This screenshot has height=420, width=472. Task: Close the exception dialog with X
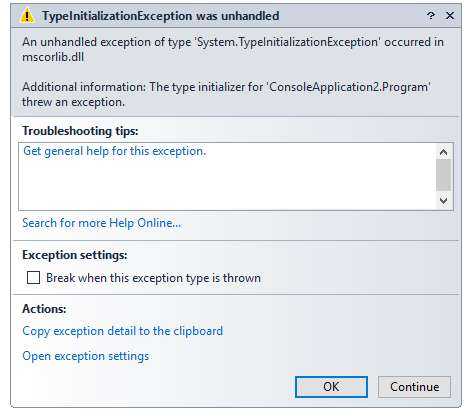[x=450, y=15]
